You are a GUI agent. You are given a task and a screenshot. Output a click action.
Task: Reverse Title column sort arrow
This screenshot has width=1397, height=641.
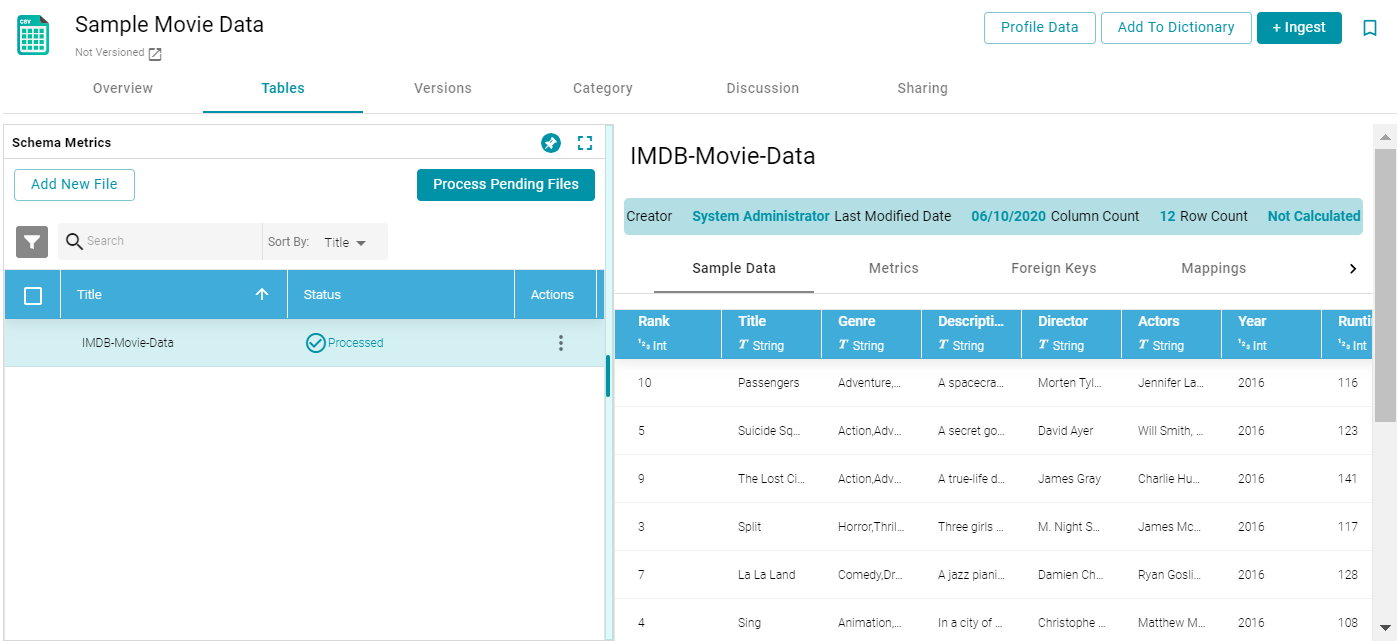(x=262, y=294)
